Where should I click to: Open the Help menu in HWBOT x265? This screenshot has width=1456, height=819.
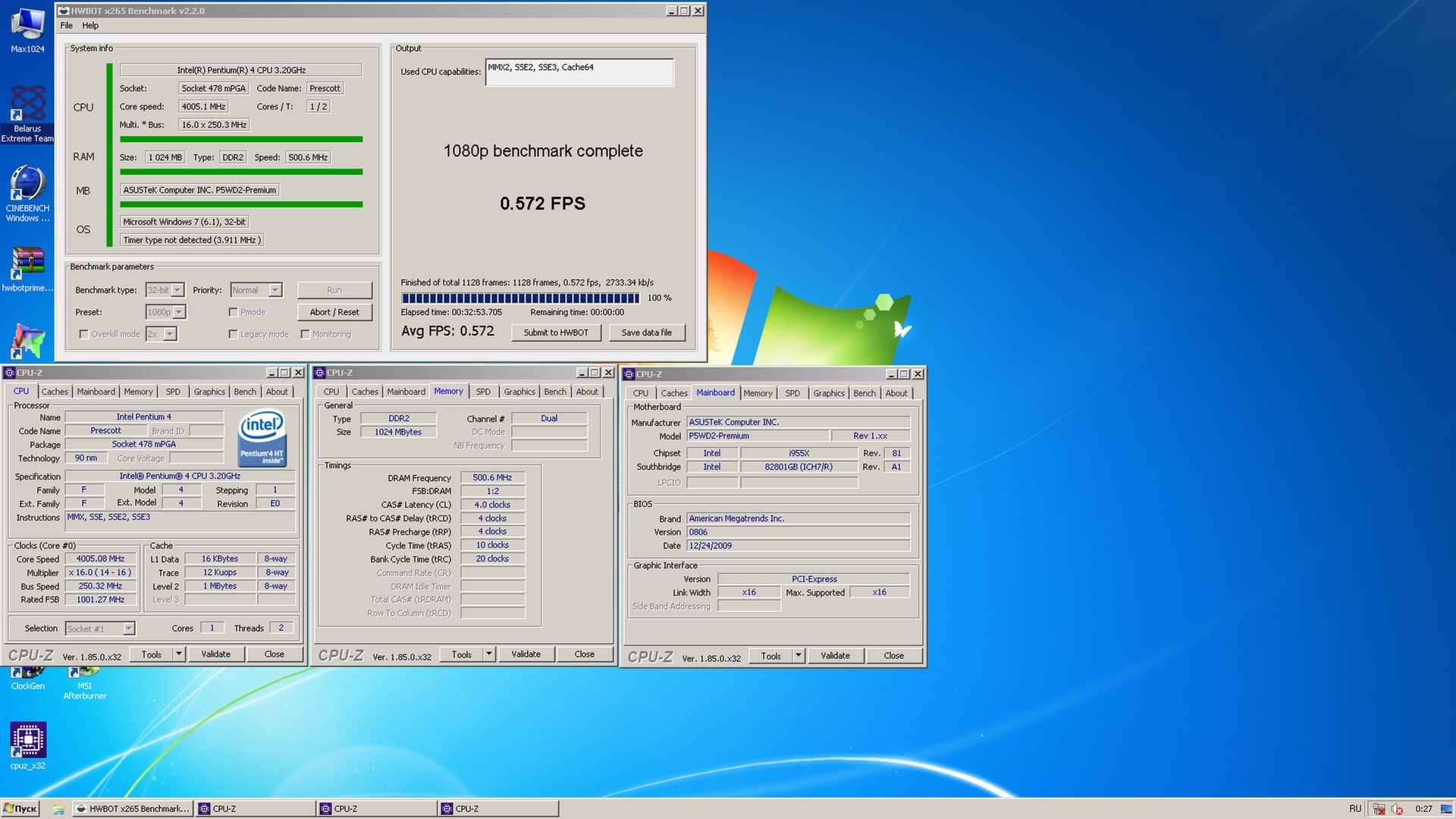tap(90, 25)
